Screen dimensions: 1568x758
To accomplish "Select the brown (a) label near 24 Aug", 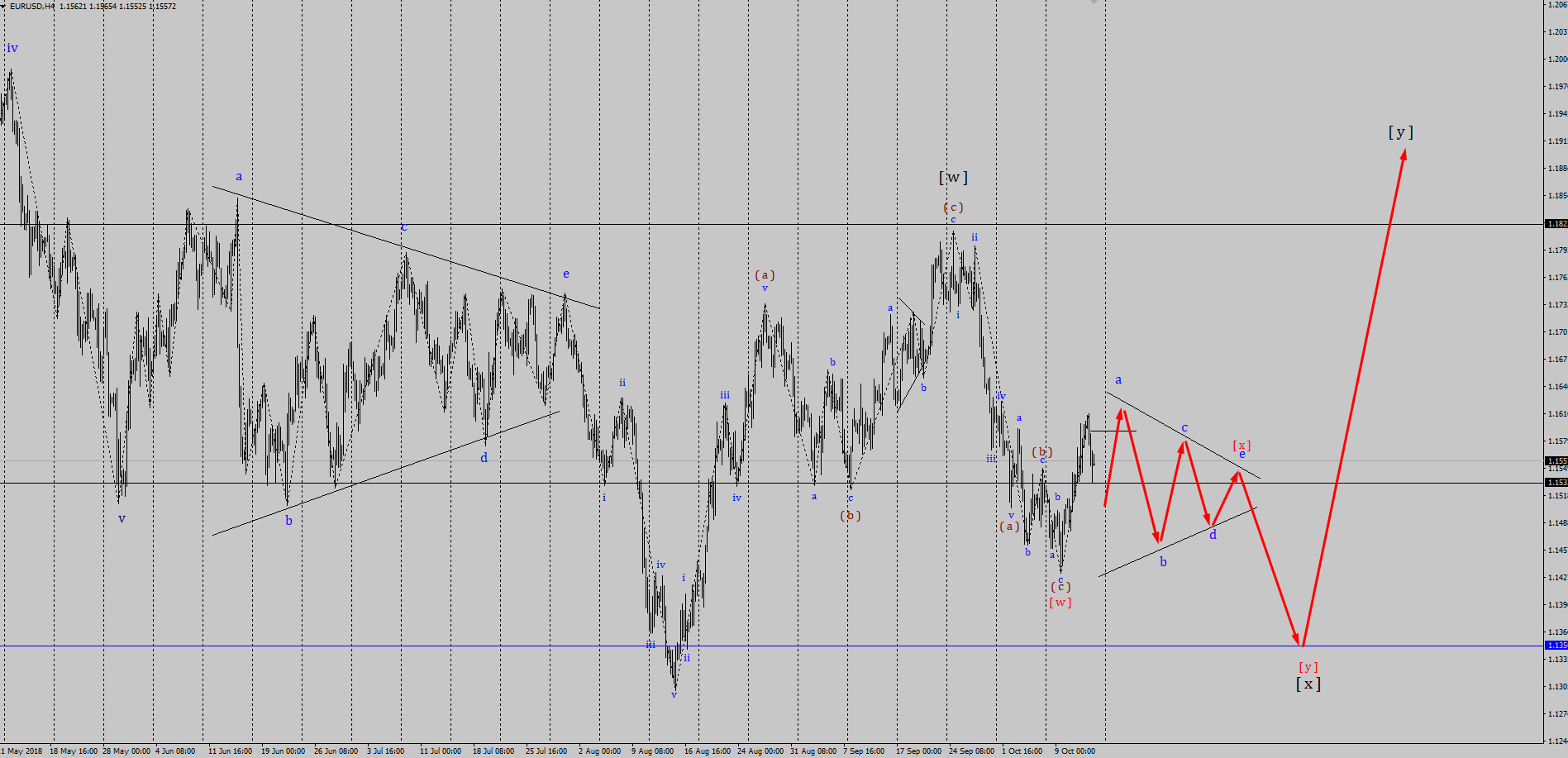I will [765, 275].
